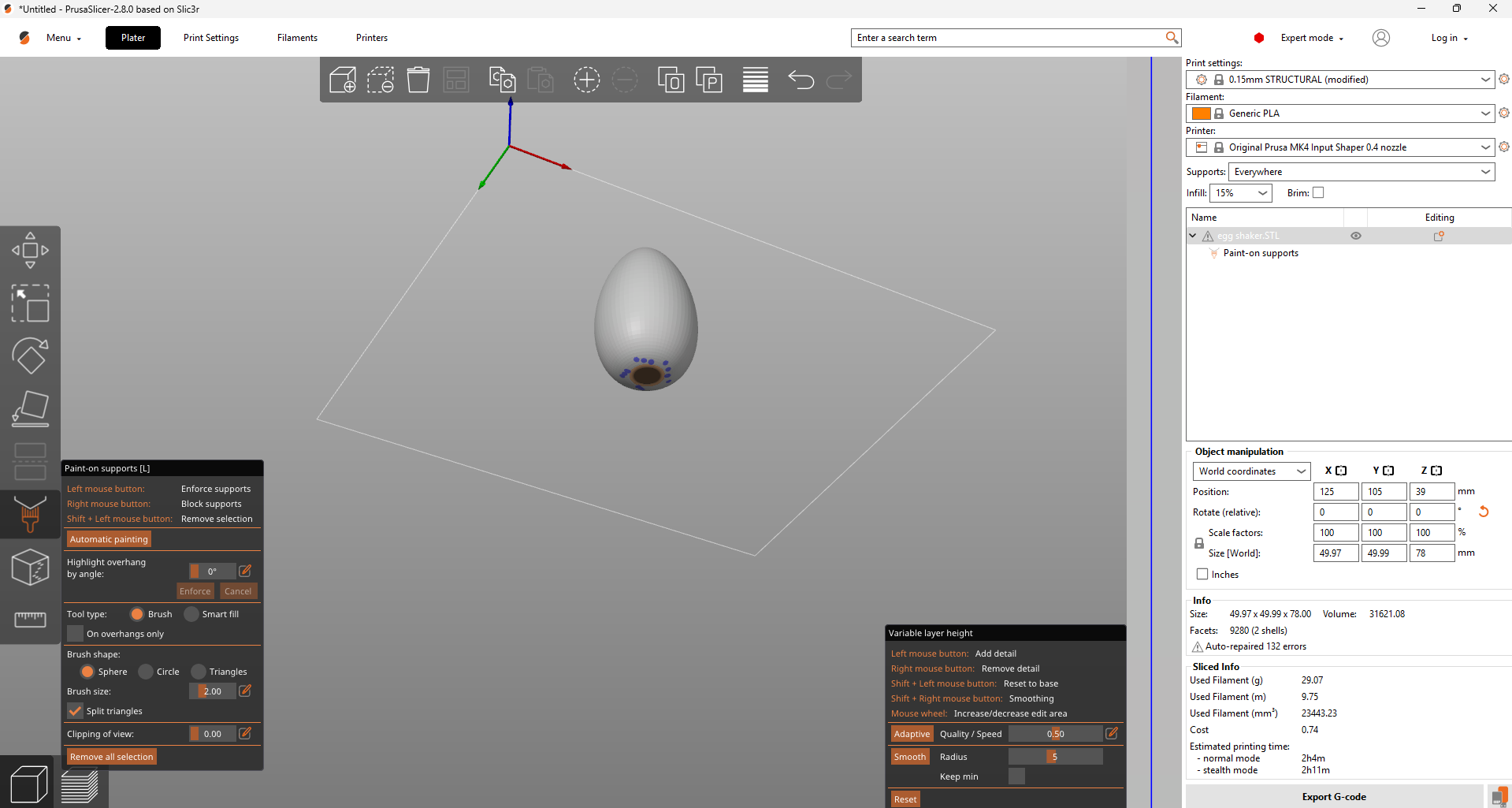The width and height of the screenshot is (1512, 808).
Task: Click the orange Generic PLA filament color swatch
Action: tap(1201, 114)
